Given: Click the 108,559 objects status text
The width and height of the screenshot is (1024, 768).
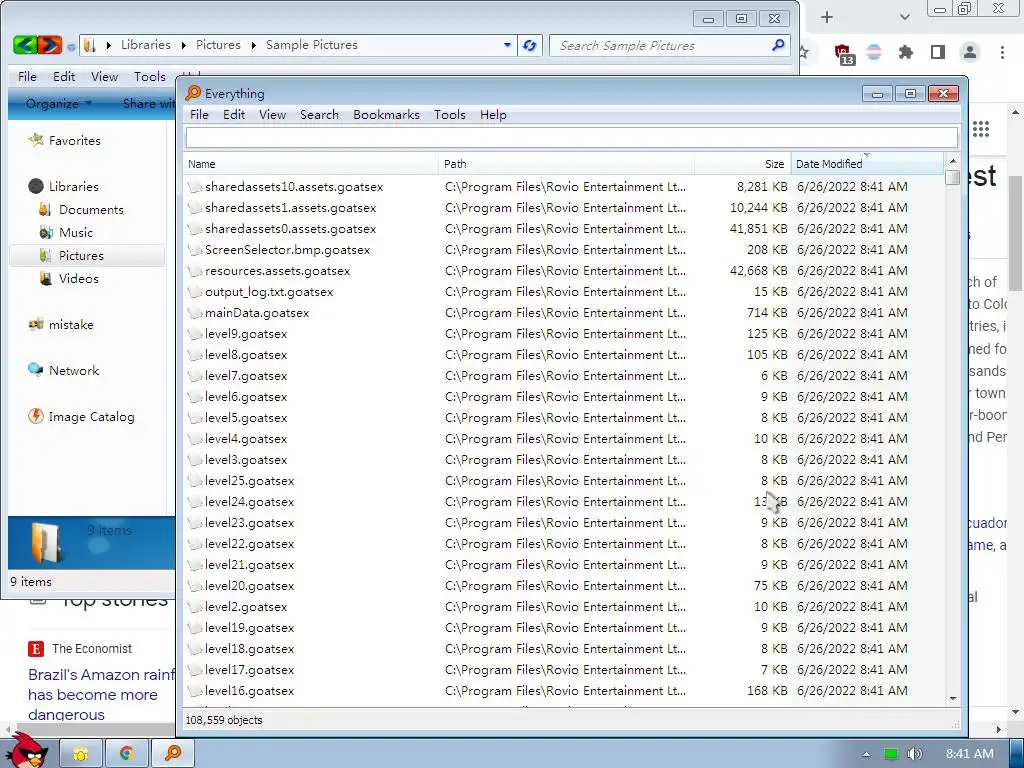Looking at the screenshot, I should (224, 720).
